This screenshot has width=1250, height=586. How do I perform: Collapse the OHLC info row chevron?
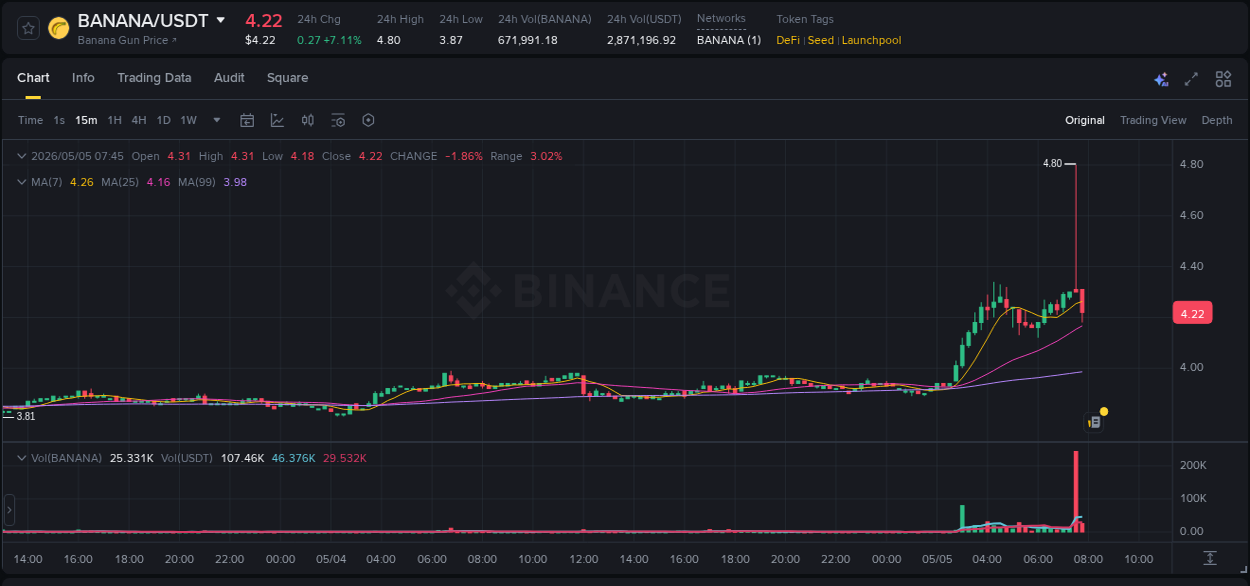click(22, 156)
